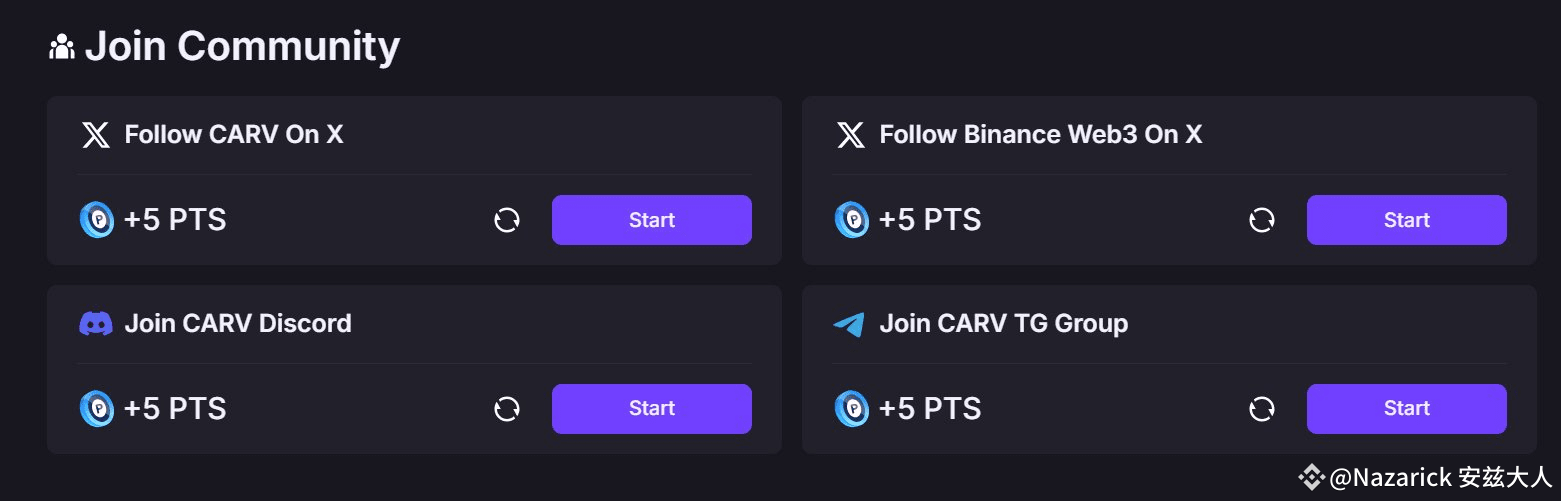Image resolution: width=1561 pixels, height=501 pixels.
Task: Open the Join CARV TG Group title
Action: (1004, 324)
